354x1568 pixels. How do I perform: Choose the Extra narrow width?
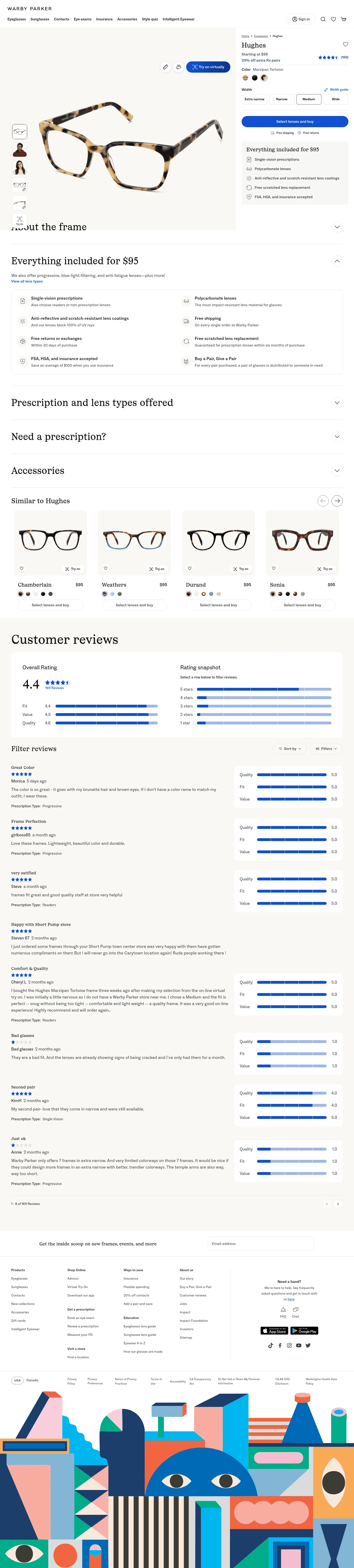pos(254,99)
